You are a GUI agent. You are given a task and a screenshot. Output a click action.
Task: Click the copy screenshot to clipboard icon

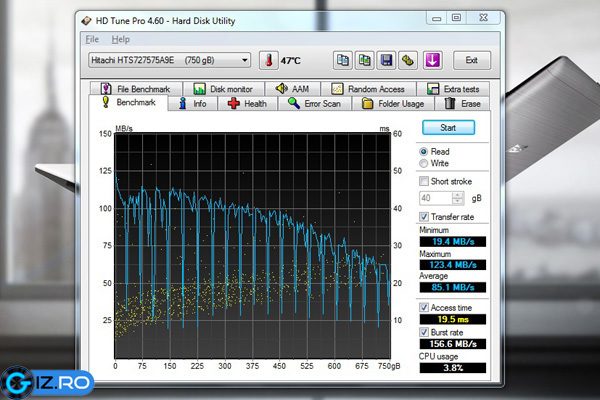(364, 60)
